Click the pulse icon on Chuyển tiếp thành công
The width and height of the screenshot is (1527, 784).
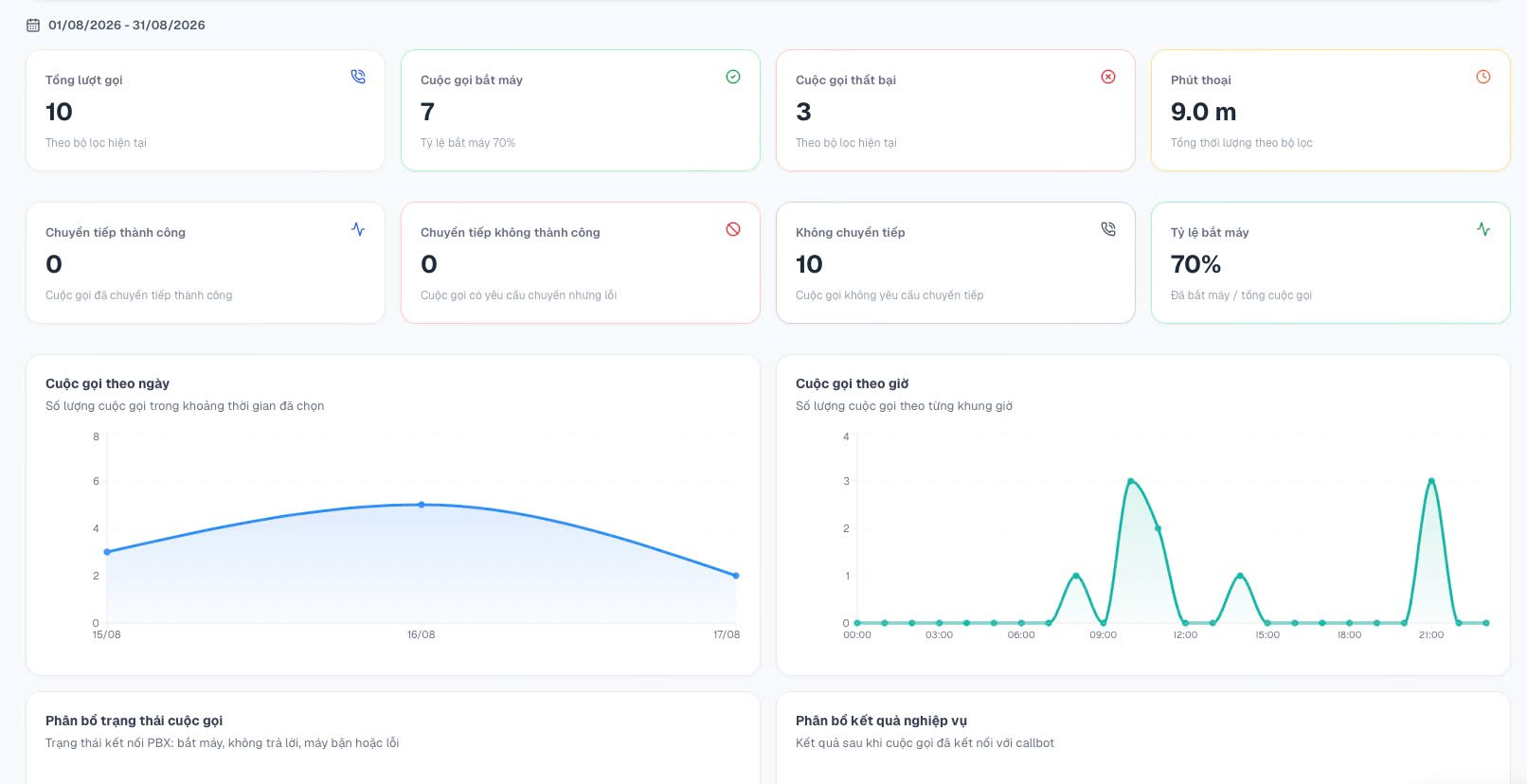click(x=358, y=229)
